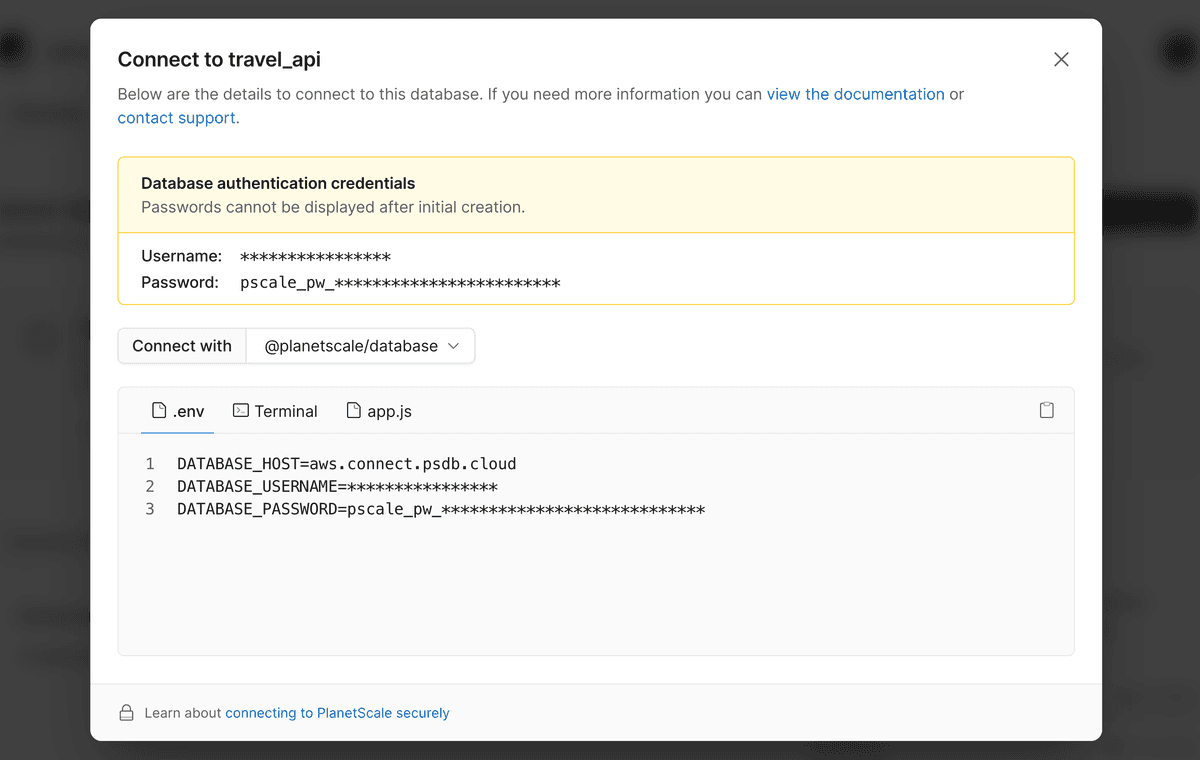Copy the .env contents to clipboard

pos(1046,410)
